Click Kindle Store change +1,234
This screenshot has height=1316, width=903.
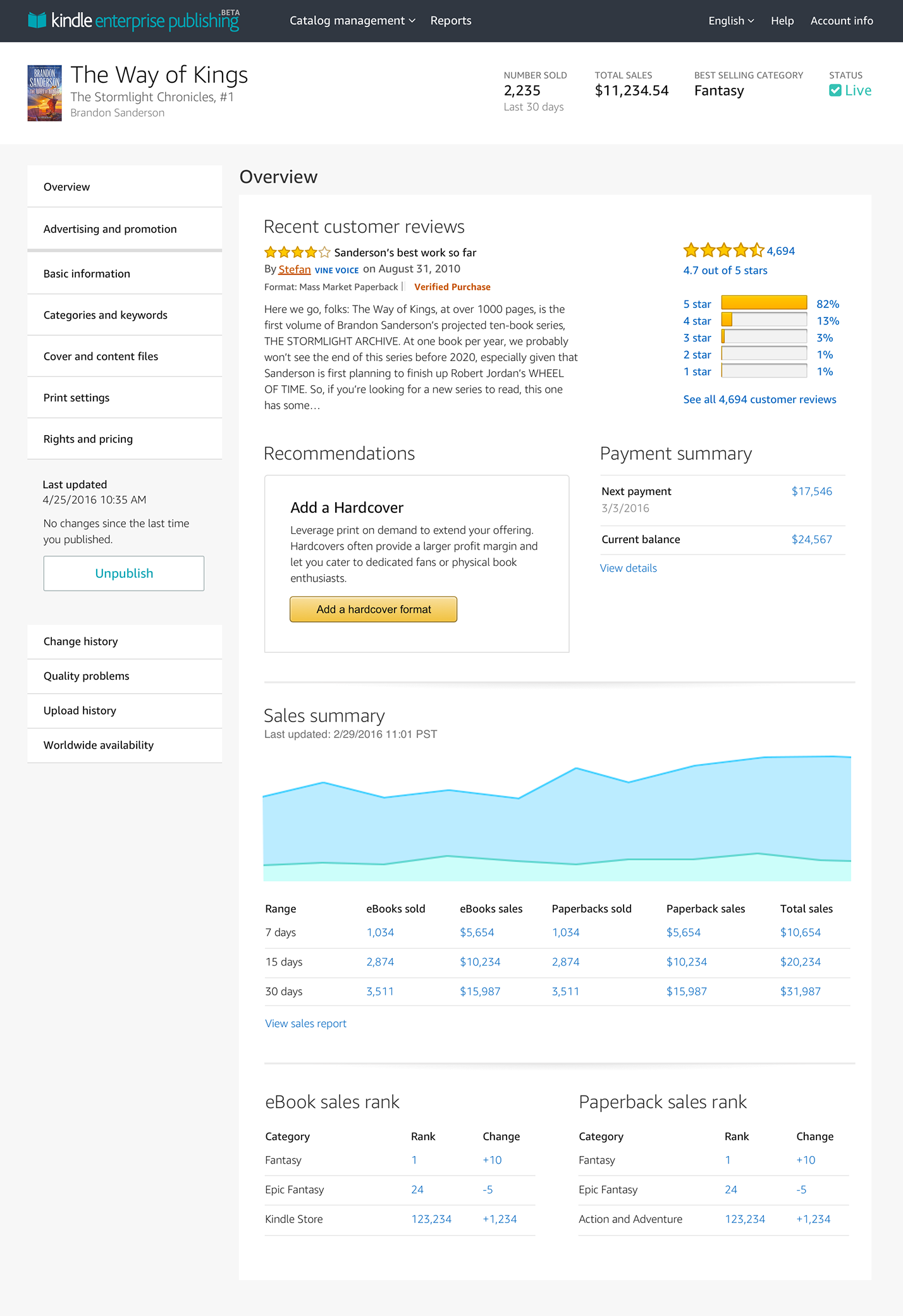coord(500,1219)
